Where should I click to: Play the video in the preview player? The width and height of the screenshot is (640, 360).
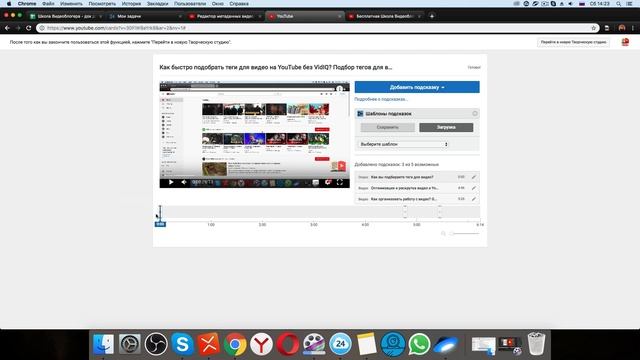pyautogui.click(x=171, y=182)
